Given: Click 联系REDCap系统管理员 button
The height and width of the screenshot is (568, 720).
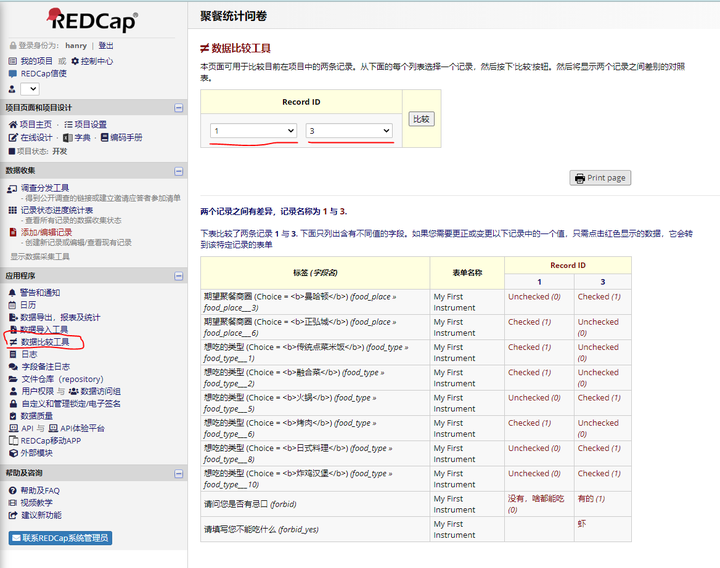Looking at the screenshot, I should (x=61, y=538).
